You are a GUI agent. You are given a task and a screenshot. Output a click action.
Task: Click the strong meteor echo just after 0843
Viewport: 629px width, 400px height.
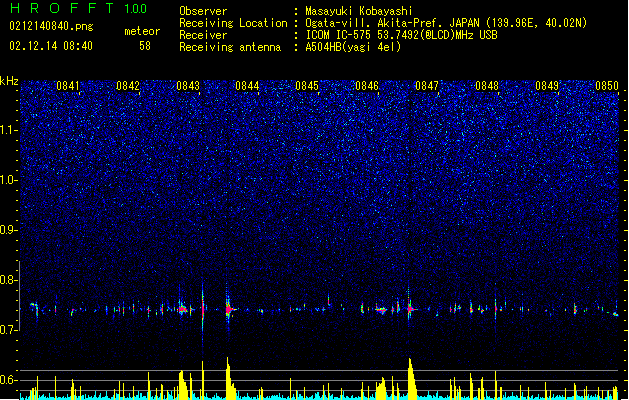(x=203, y=309)
